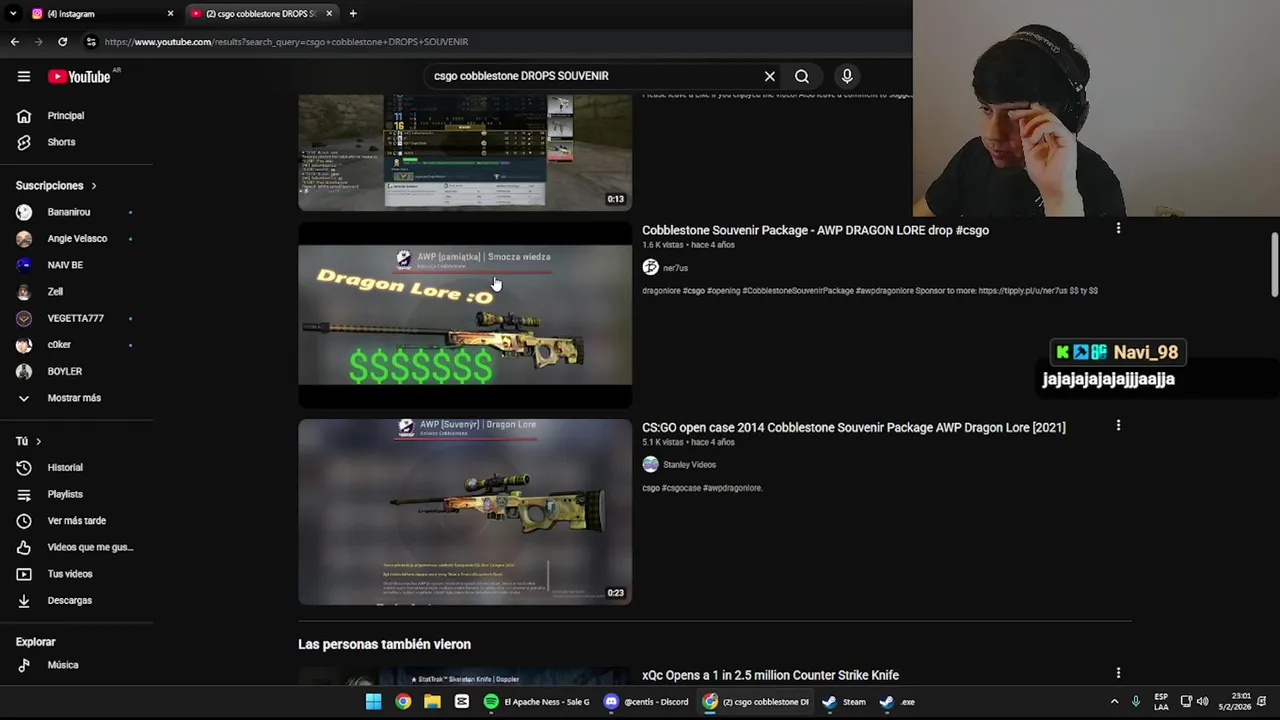Open the Cobblestone Souvenir Package AWP DRAGON LORE title

pos(815,230)
